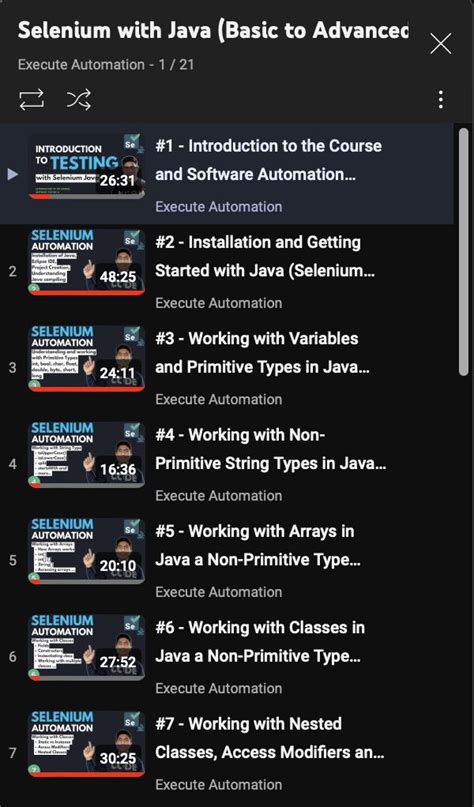Image resolution: width=474 pixels, height=807 pixels.
Task: Open playlist three-dot options menu
Action: (441, 99)
